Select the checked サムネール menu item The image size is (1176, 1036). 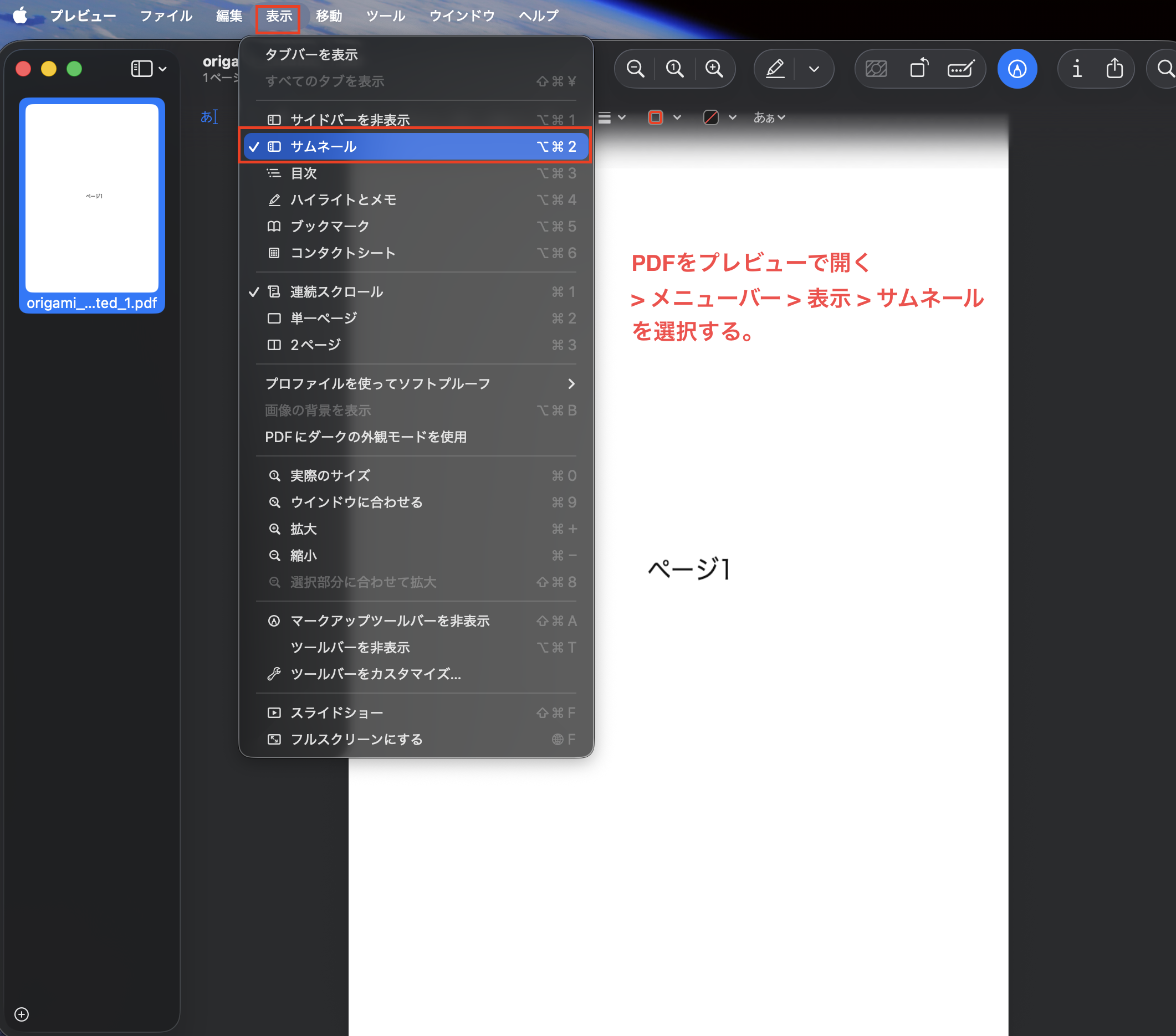(x=416, y=147)
